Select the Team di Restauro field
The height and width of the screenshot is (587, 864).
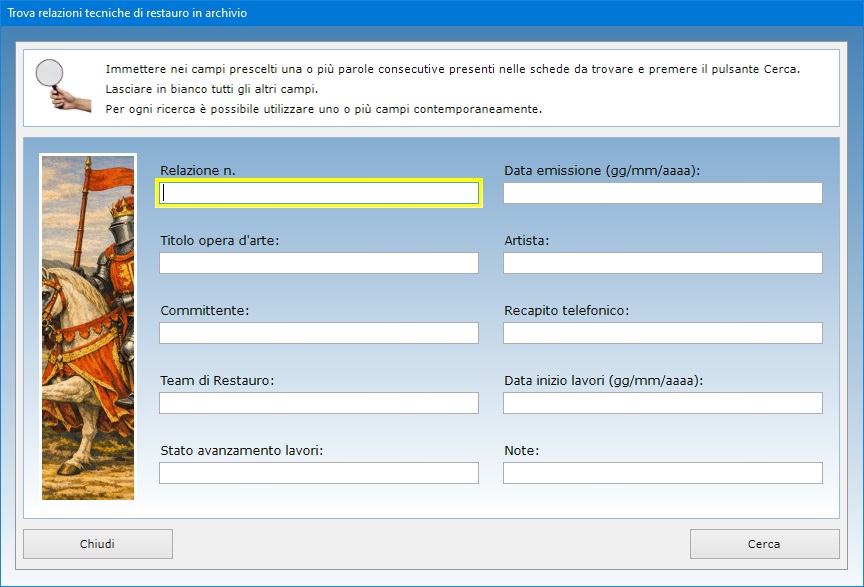click(319, 403)
